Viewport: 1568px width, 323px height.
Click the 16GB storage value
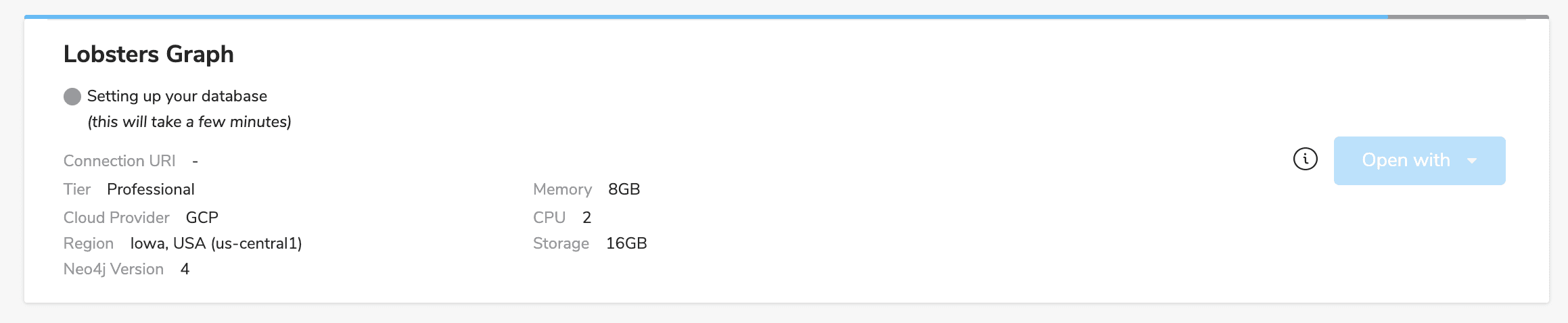pos(626,243)
